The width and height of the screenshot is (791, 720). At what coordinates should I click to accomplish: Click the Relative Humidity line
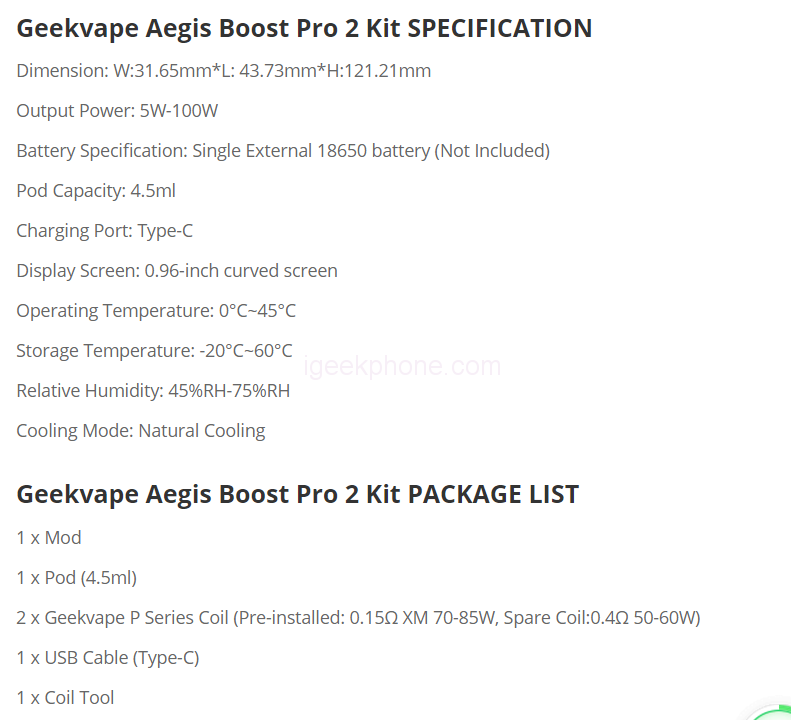click(x=153, y=391)
